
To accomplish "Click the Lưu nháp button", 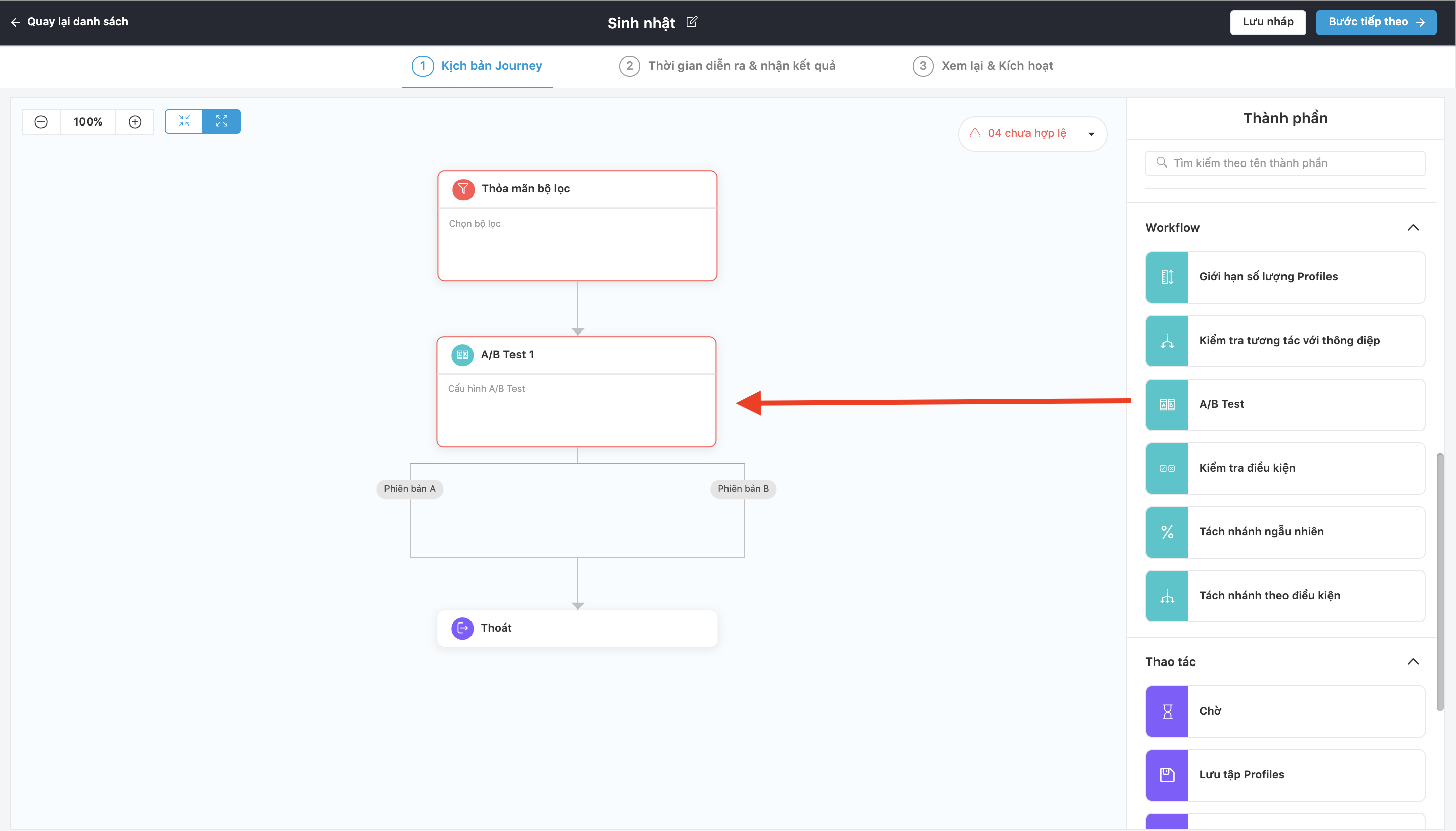I will pos(1268,22).
